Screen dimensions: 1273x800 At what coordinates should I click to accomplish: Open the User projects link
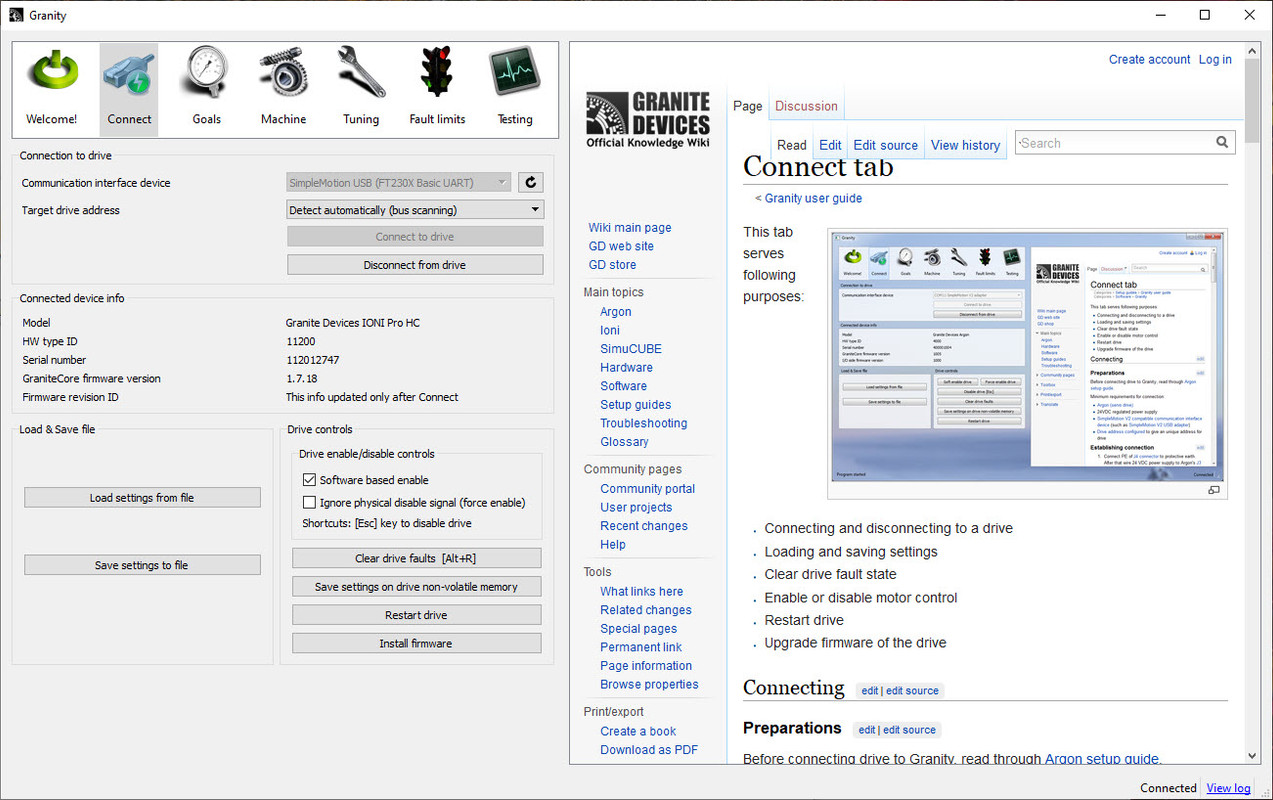click(x=636, y=507)
